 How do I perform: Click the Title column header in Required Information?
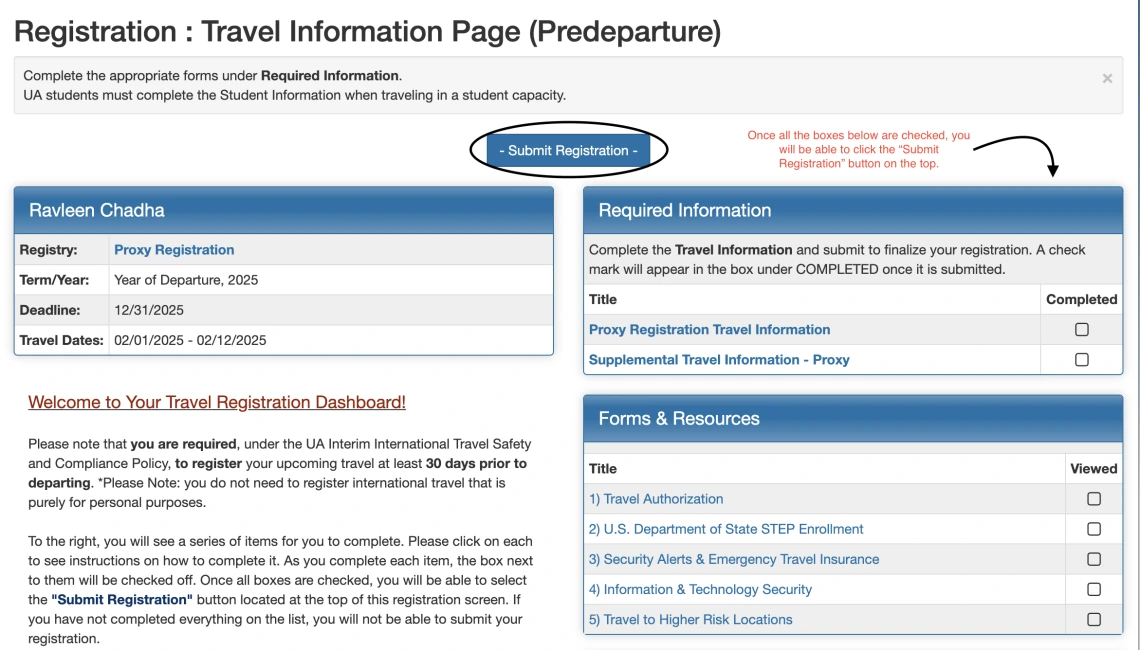603,300
